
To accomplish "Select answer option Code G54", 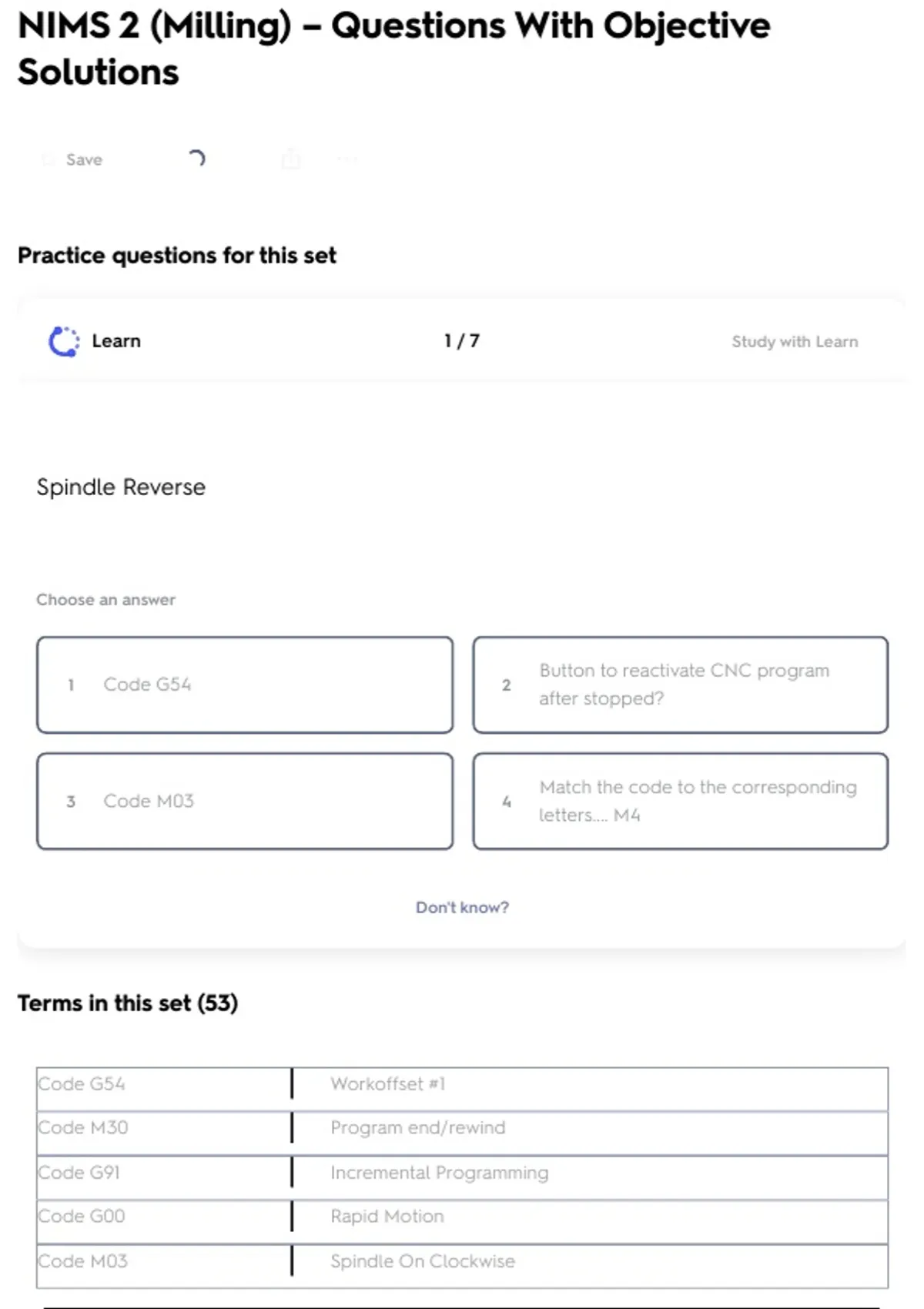I will point(245,685).
